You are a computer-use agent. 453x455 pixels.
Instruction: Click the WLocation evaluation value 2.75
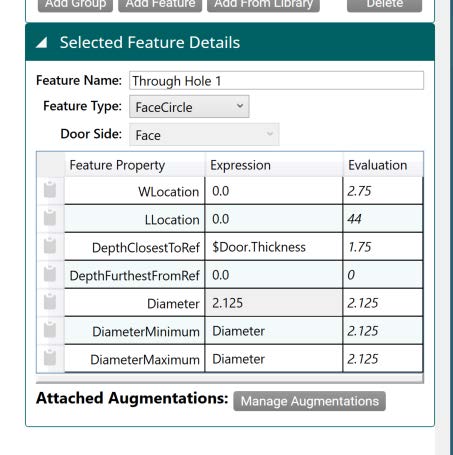(x=359, y=191)
